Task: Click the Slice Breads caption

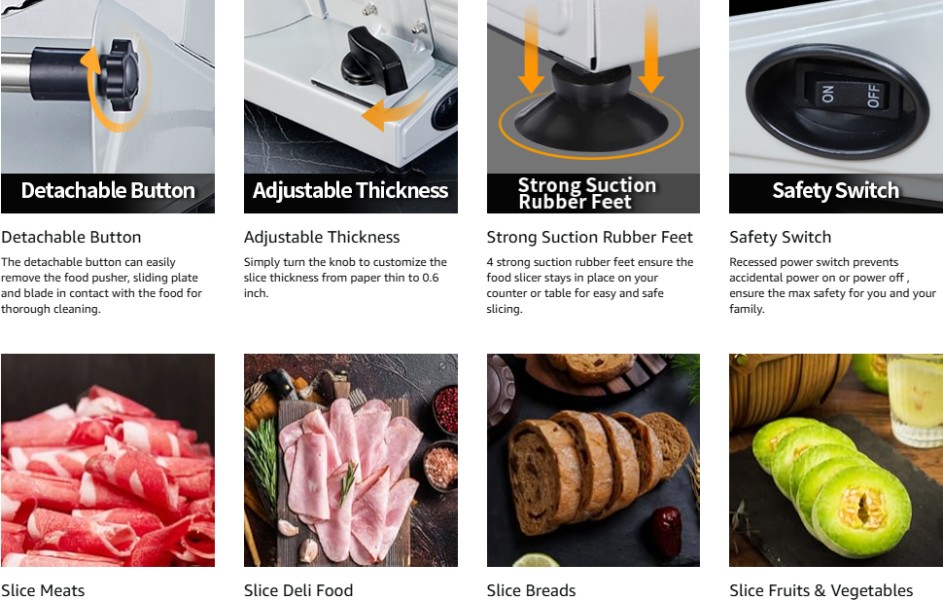Action: click(x=531, y=590)
